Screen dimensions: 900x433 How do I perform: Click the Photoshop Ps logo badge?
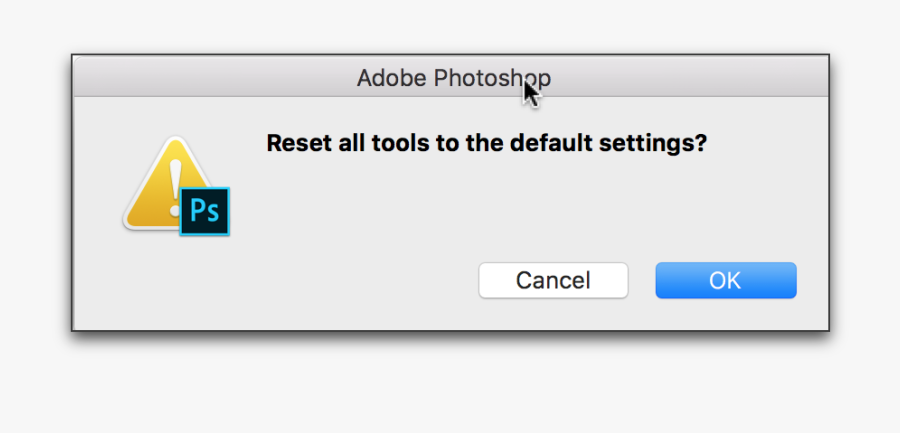pyautogui.click(x=205, y=211)
